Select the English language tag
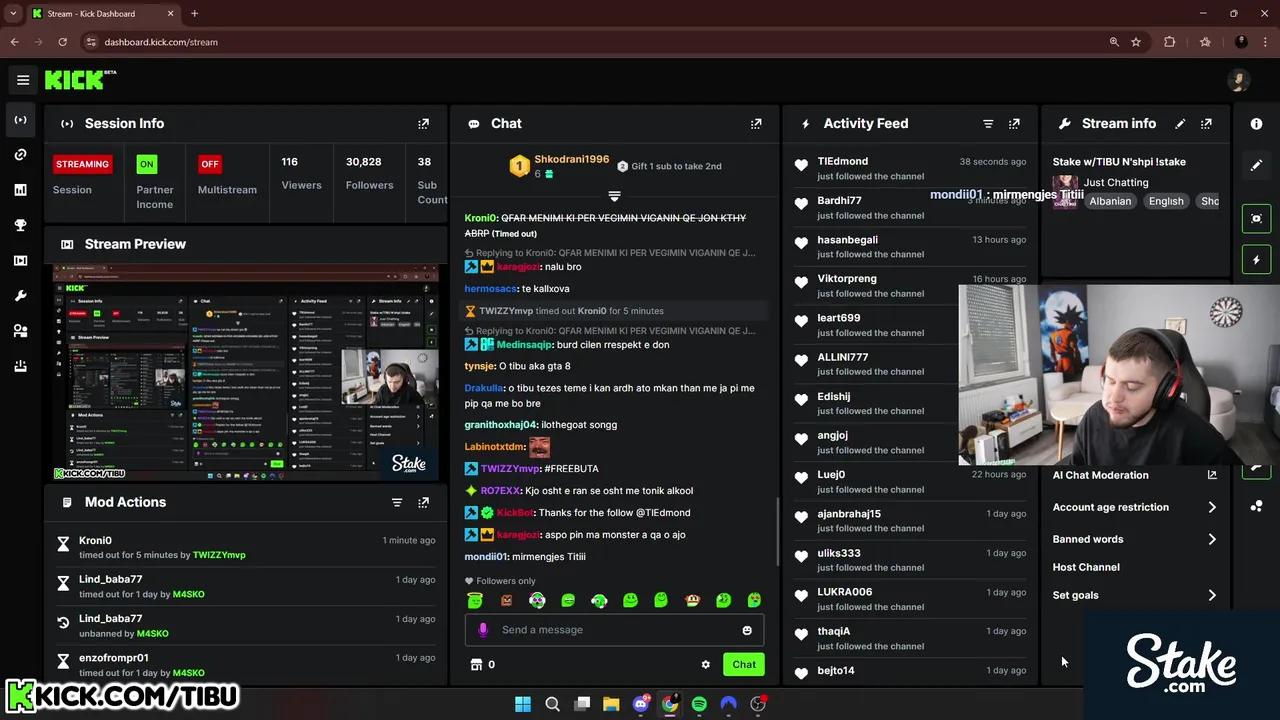This screenshot has width=1280, height=720. point(1166,201)
